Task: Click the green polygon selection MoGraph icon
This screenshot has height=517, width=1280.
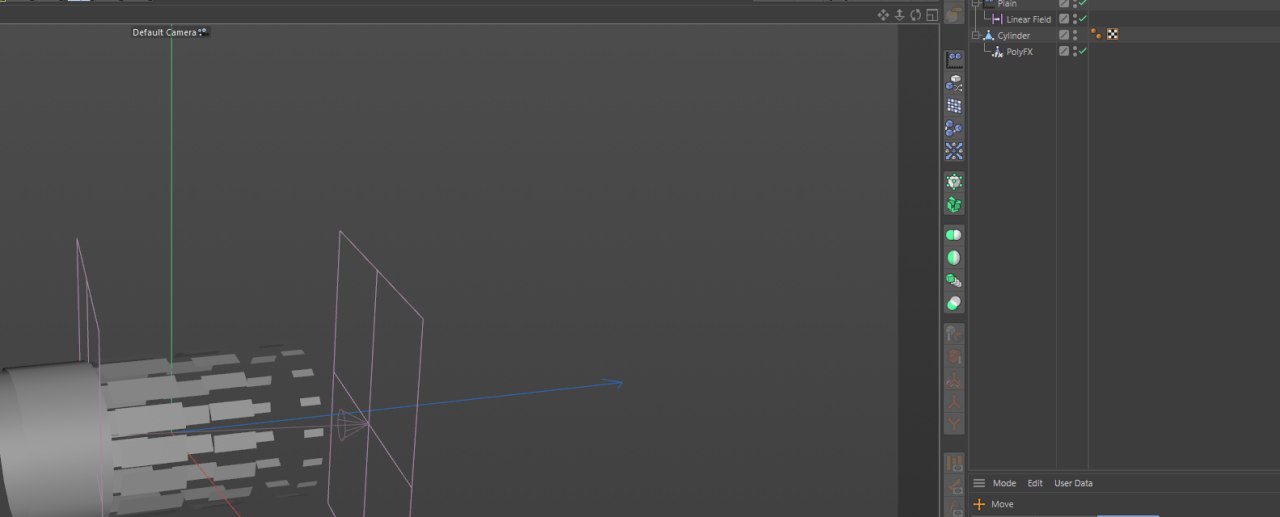Action: point(954,182)
